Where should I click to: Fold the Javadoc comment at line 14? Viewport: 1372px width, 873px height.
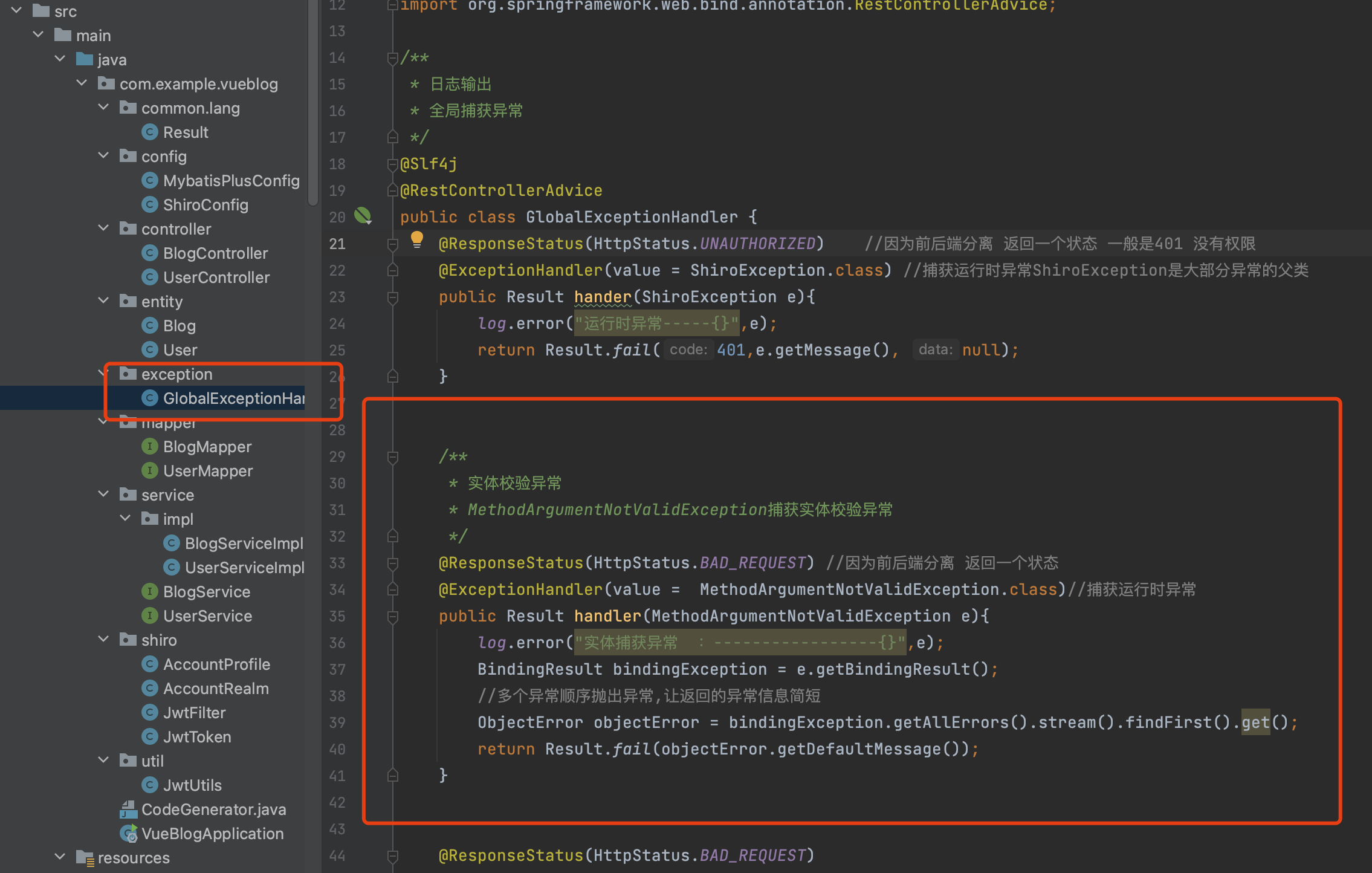click(392, 58)
